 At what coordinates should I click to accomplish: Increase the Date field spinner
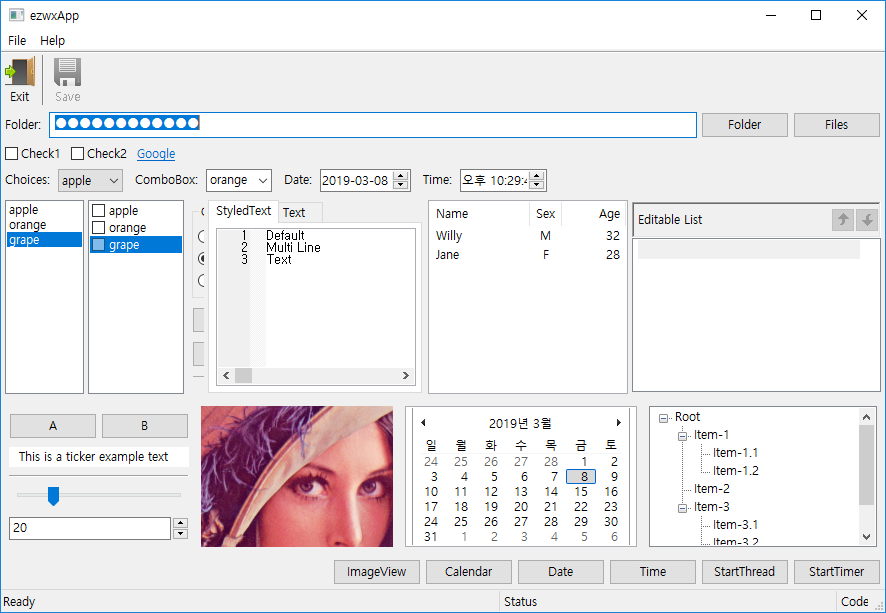pyautogui.click(x=401, y=176)
